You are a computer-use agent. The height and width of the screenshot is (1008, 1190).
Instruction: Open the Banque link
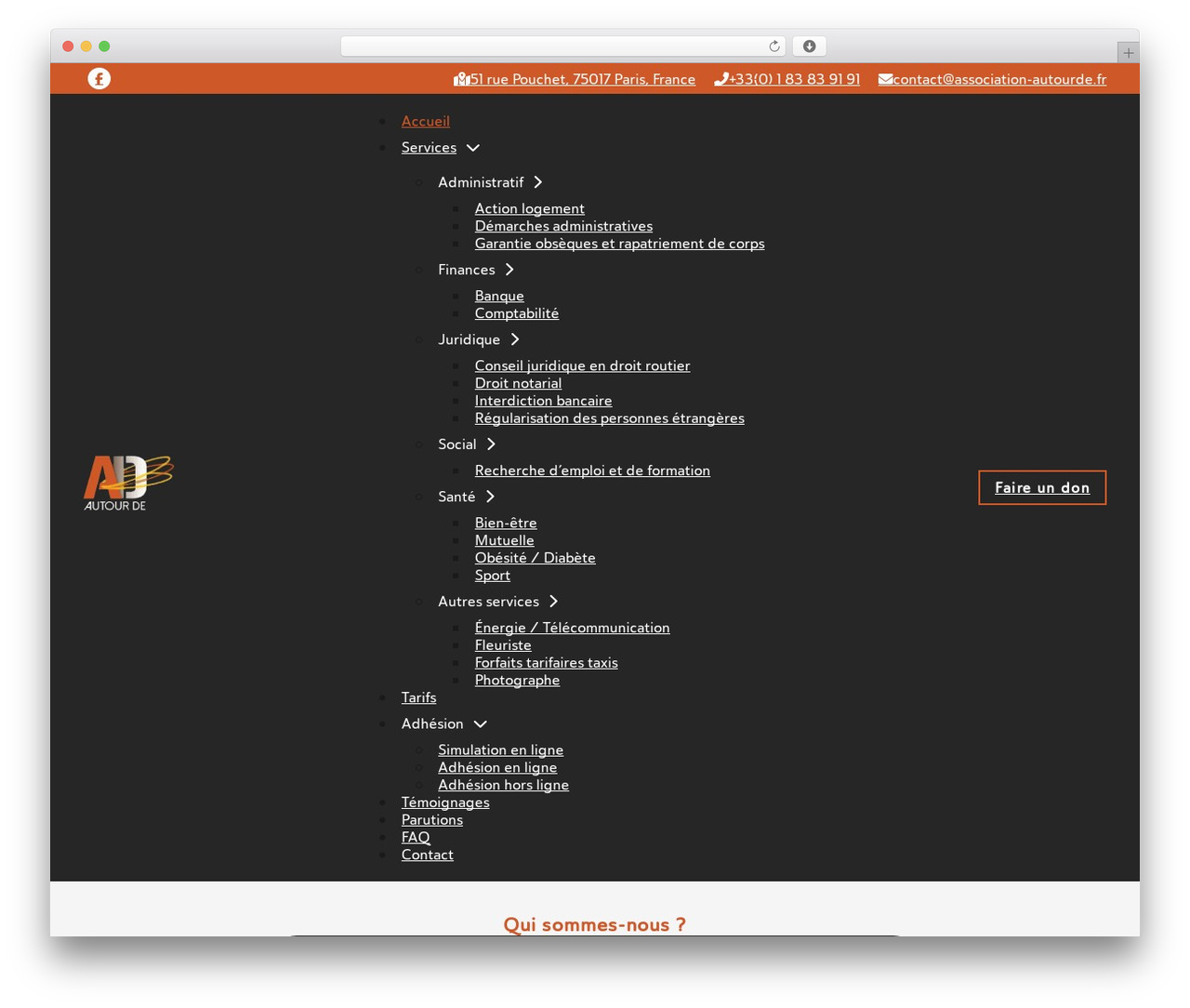(499, 297)
